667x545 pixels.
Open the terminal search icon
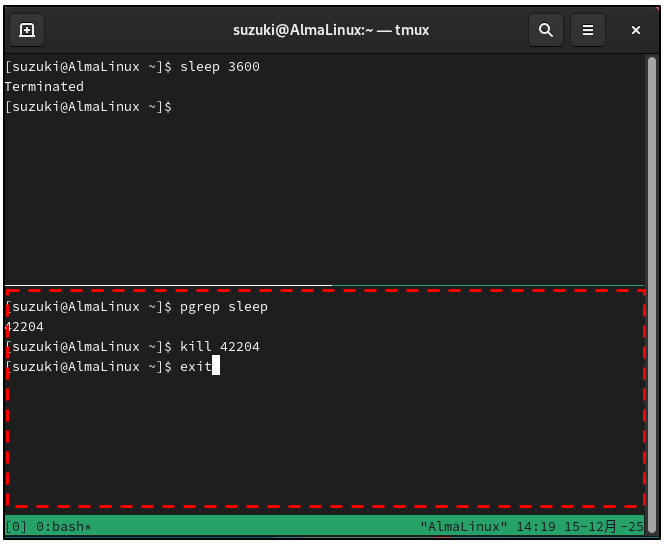(x=545, y=30)
